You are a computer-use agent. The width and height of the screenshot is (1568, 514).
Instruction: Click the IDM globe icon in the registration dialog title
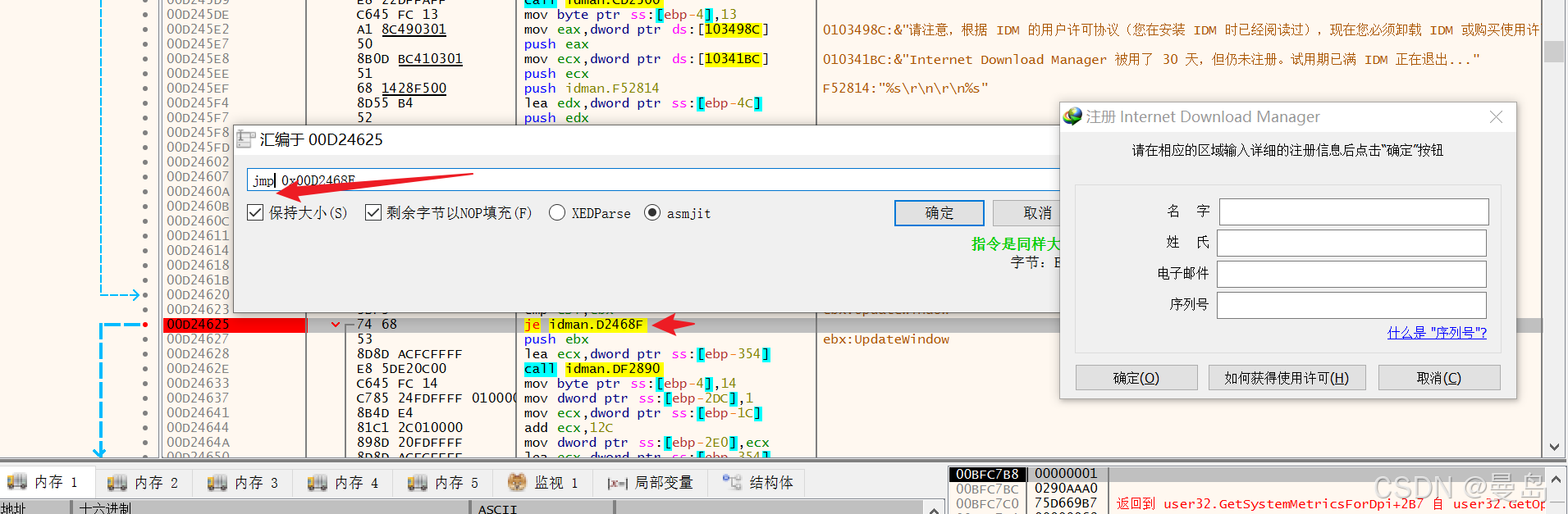tap(1072, 116)
